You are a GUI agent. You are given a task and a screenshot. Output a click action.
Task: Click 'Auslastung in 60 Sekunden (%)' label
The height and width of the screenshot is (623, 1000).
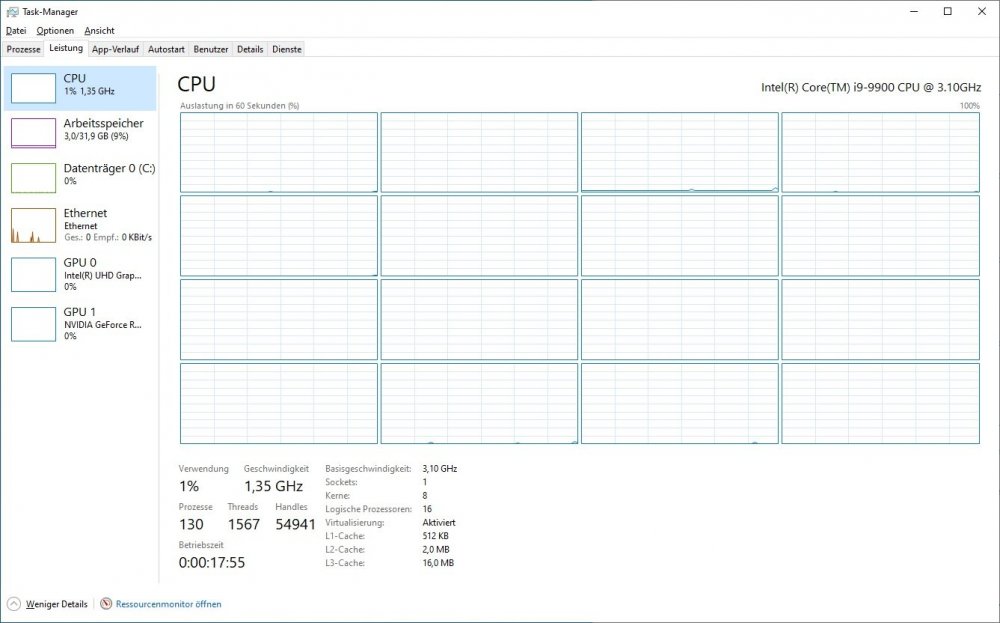click(x=239, y=106)
